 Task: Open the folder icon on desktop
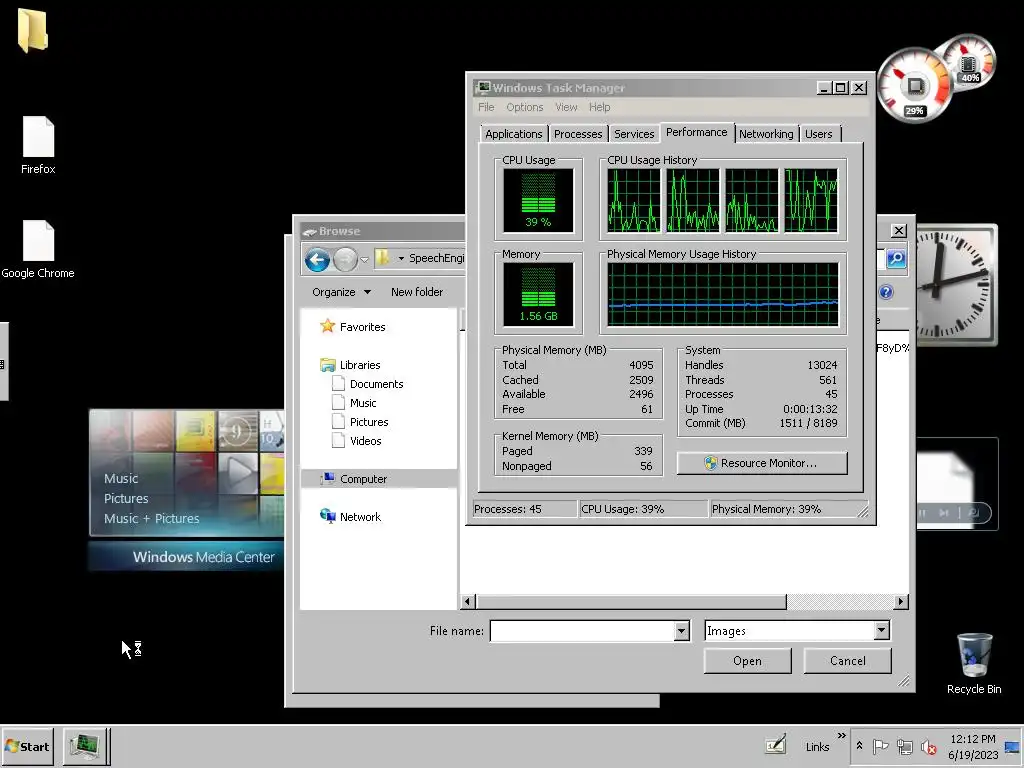(x=33, y=31)
